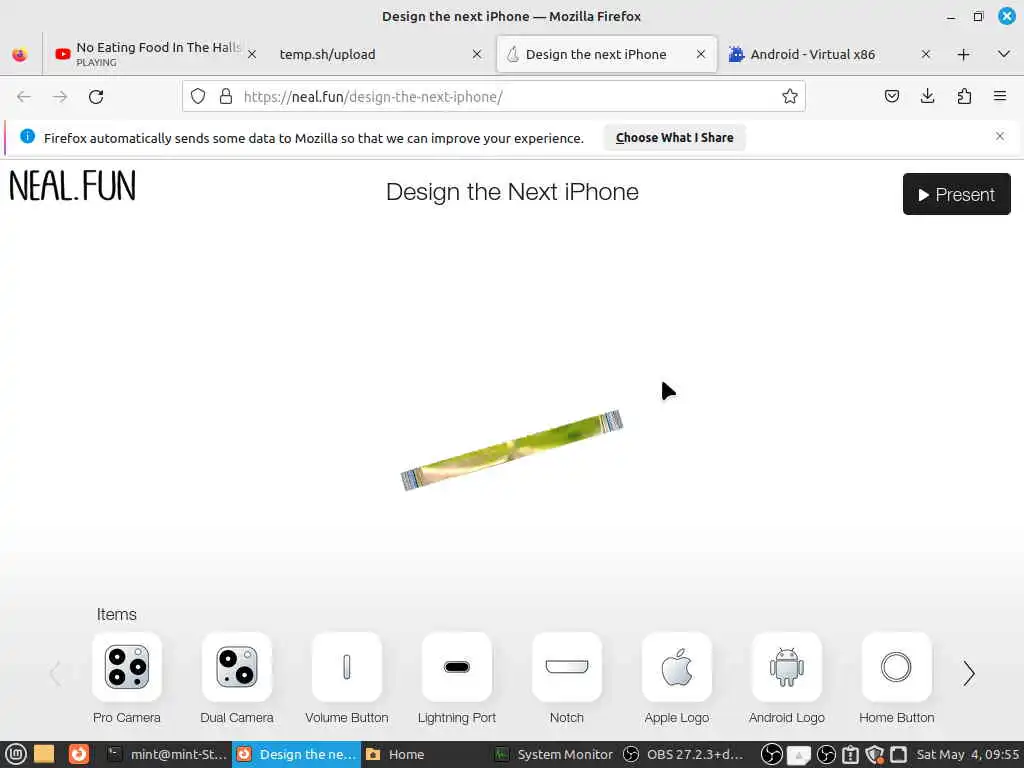
Task: Select the Lightning Port item
Action: (456, 667)
